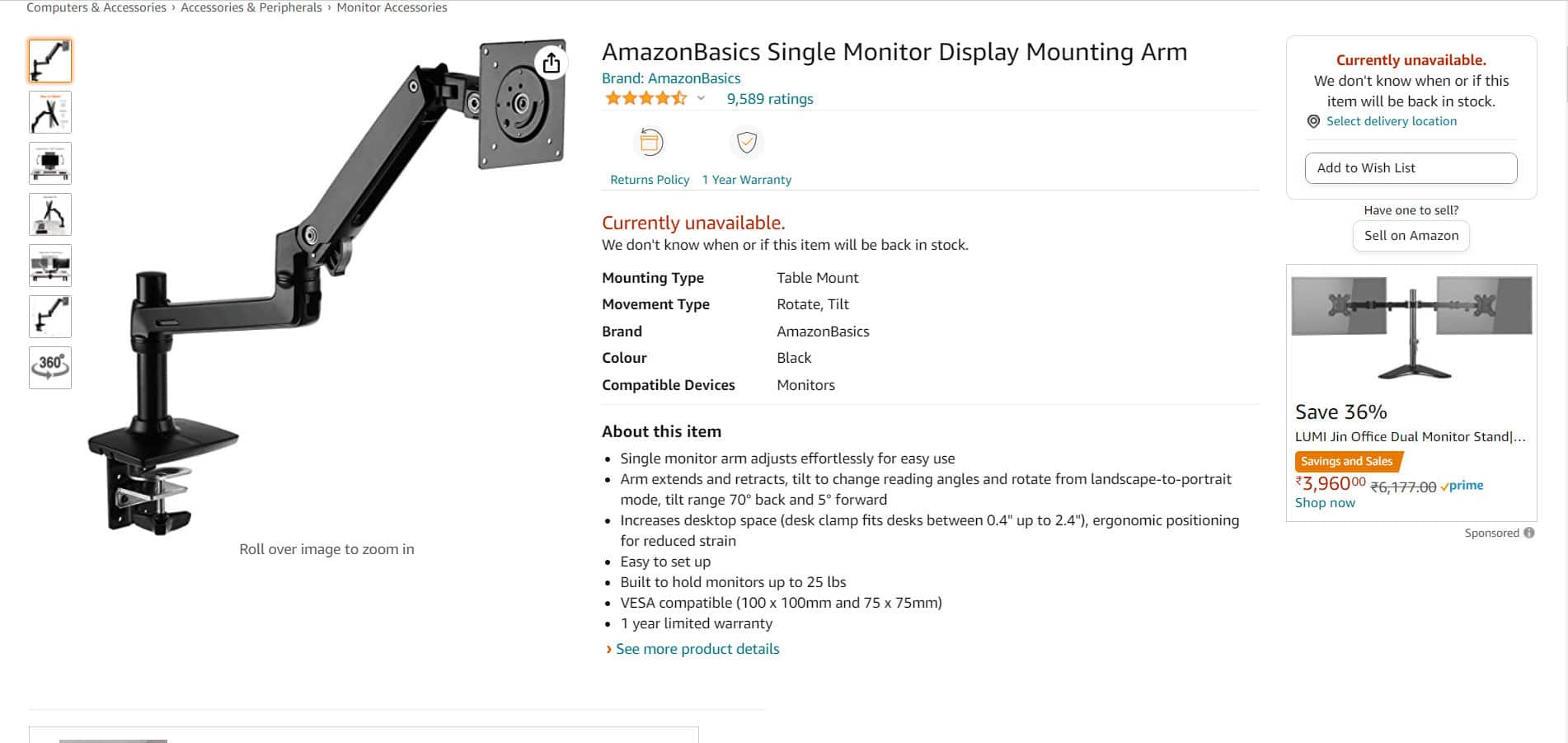Click the LUMI dual monitor stand image
Image resolution: width=1568 pixels, height=743 pixels.
tap(1411, 330)
